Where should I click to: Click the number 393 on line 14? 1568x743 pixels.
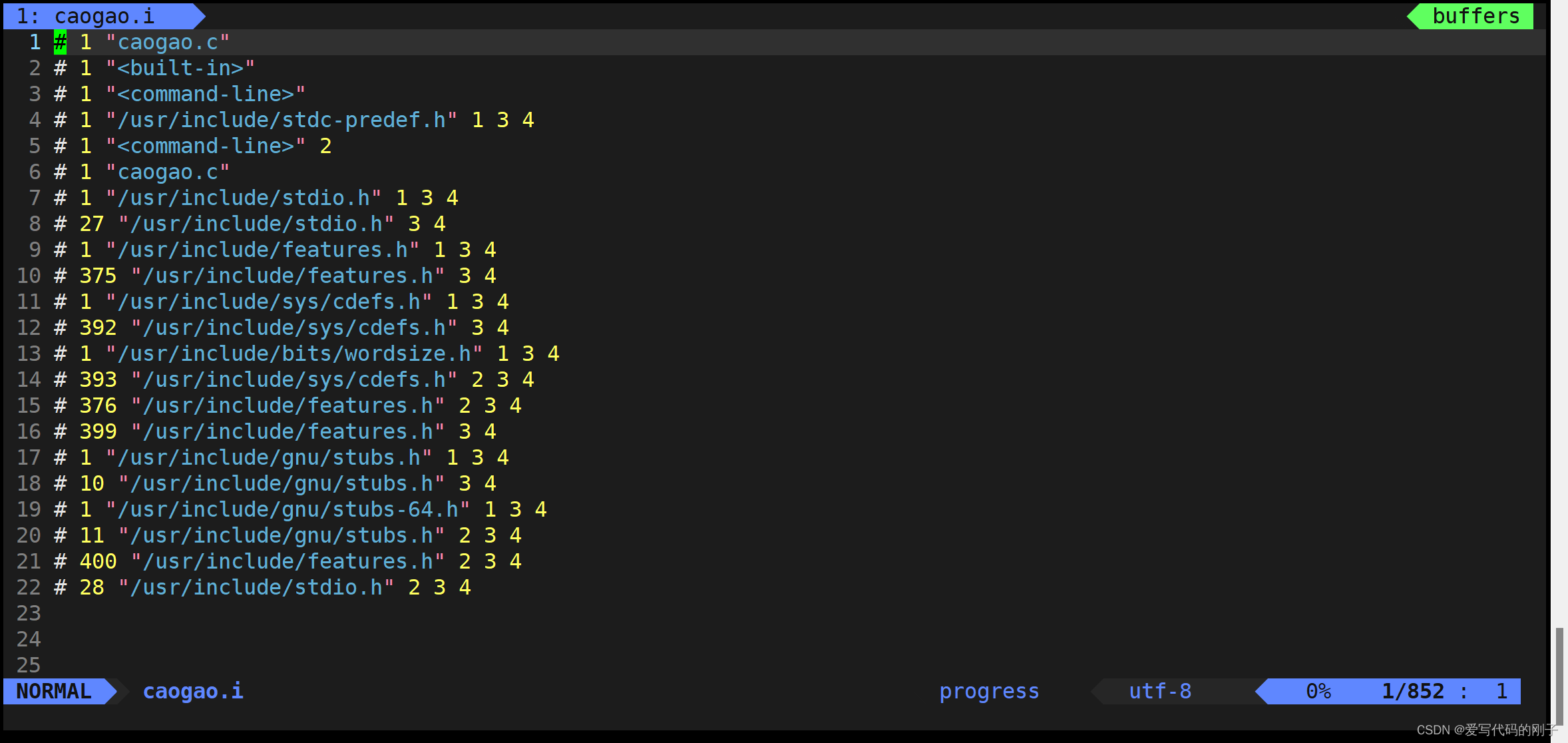coord(98,379)
